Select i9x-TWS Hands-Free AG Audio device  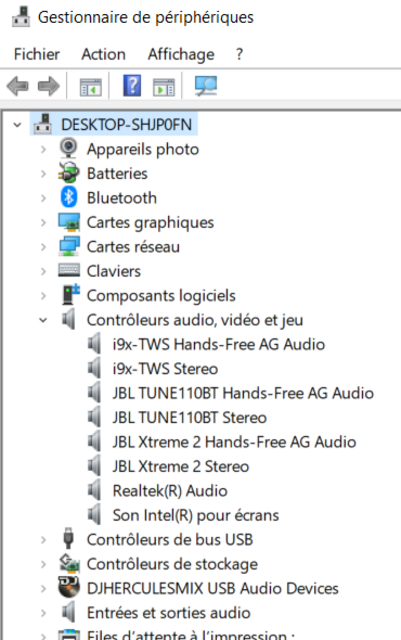[218, 344]
